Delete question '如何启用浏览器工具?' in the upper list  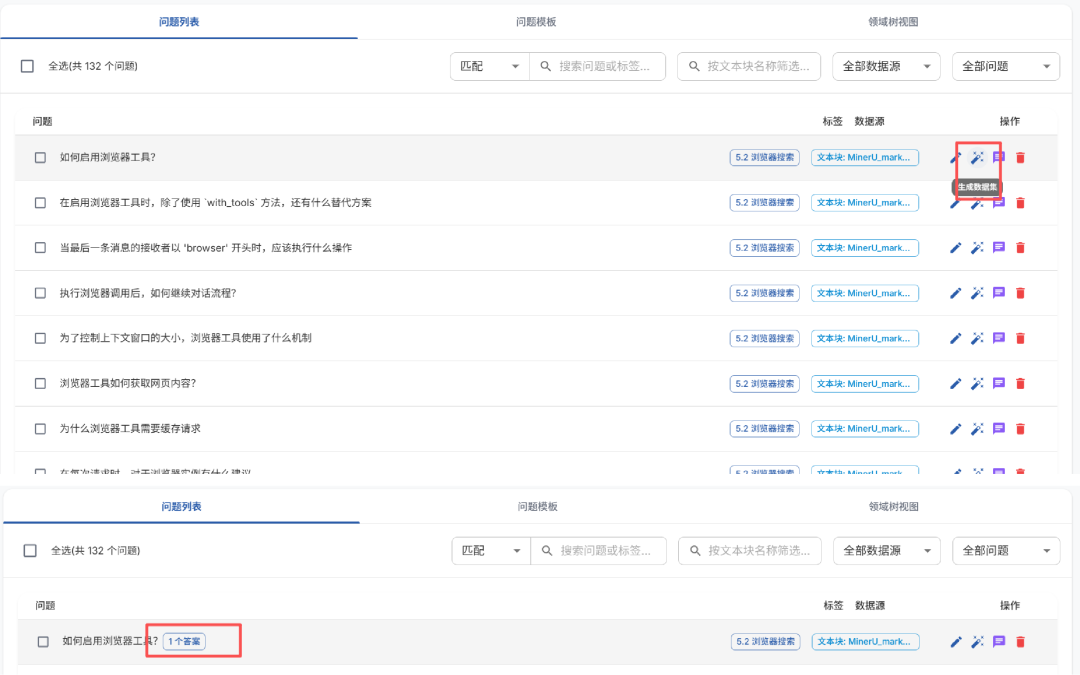click(x=1021, y=158)
